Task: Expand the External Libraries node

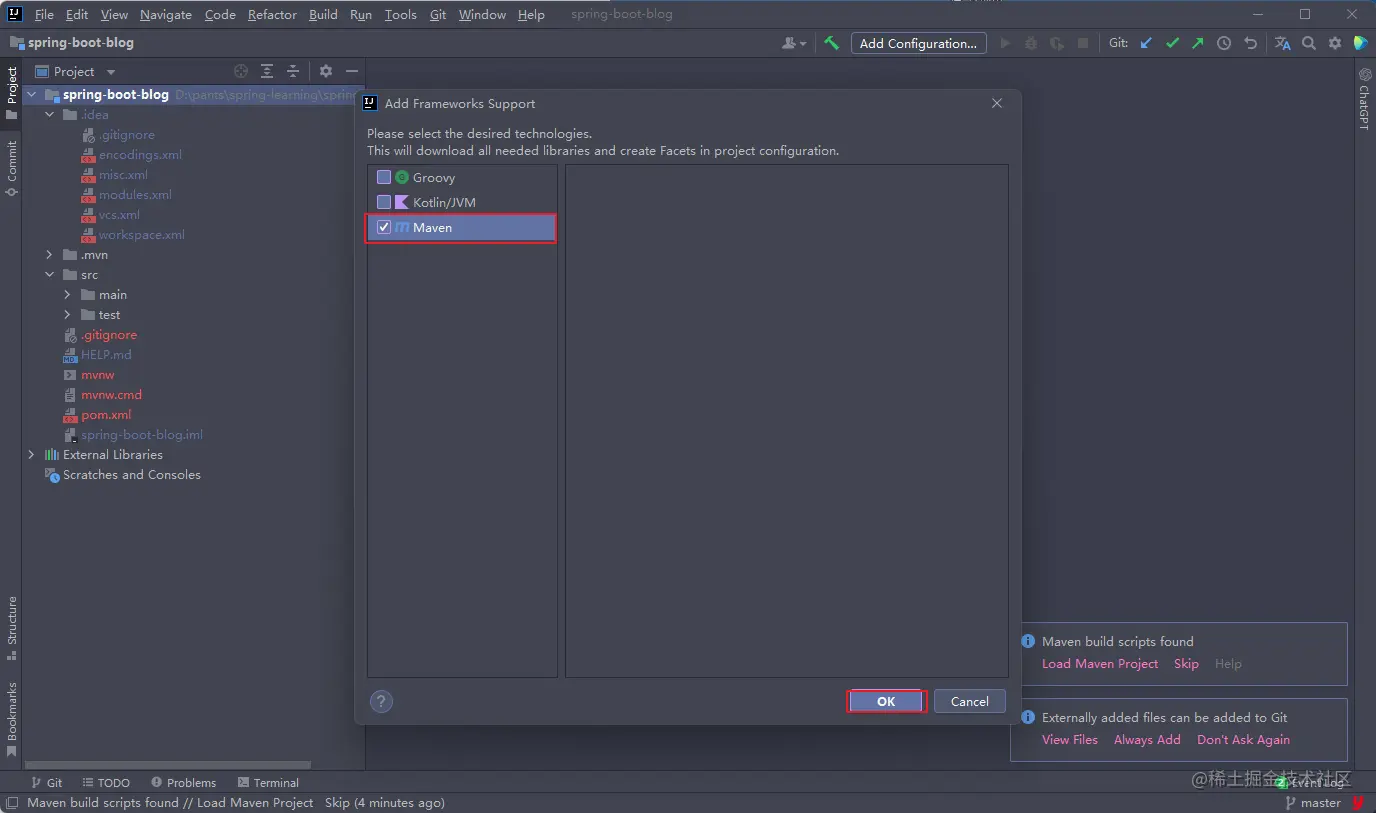Action: coord(32,455)
